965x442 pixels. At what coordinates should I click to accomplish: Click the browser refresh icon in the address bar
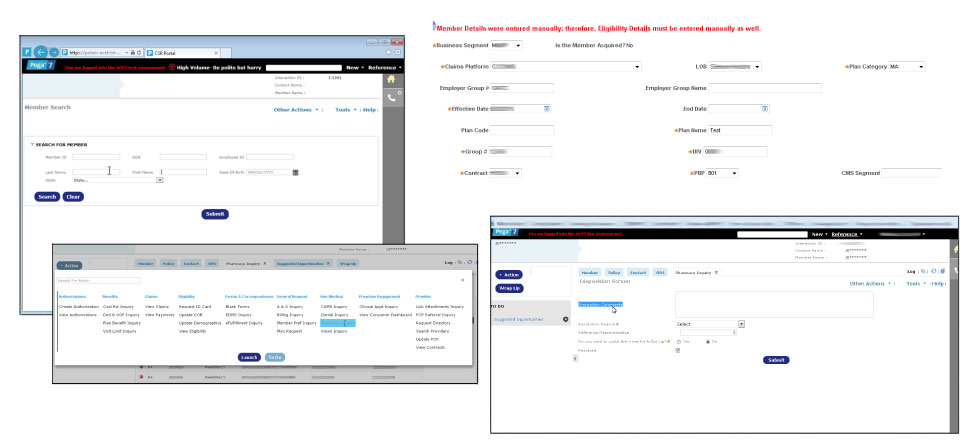140,53
